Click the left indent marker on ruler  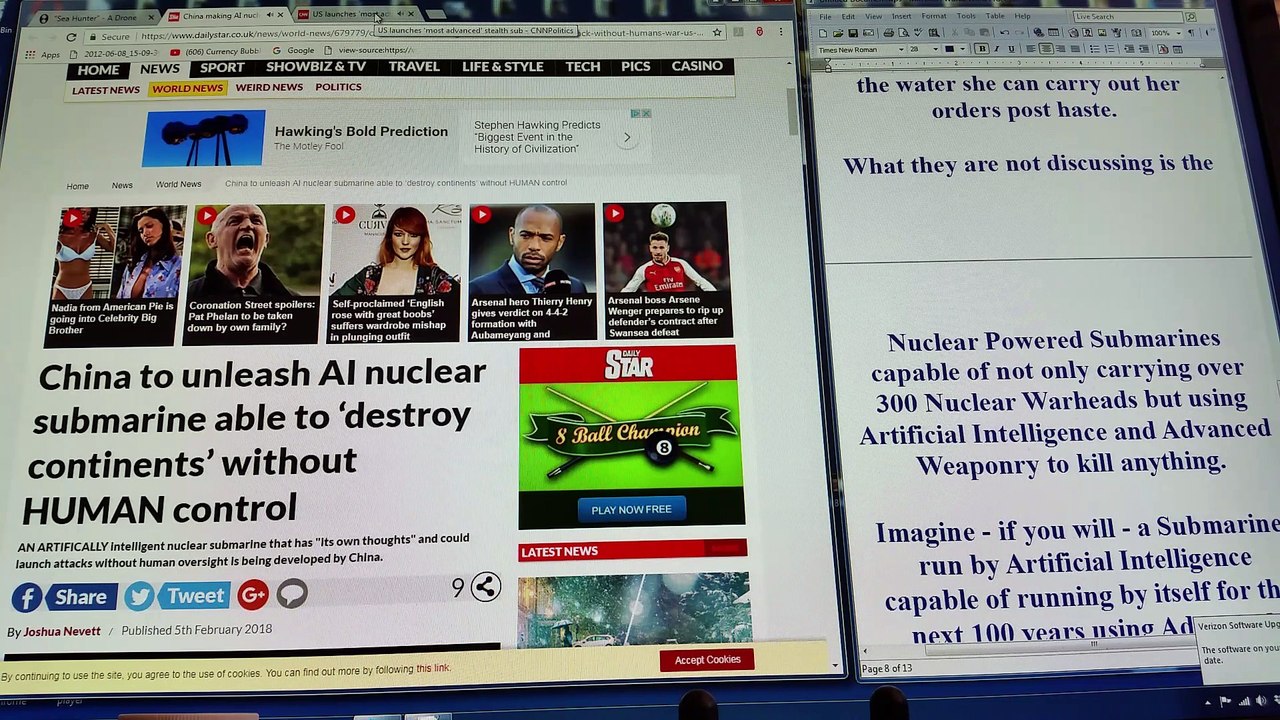coord(827,66)
